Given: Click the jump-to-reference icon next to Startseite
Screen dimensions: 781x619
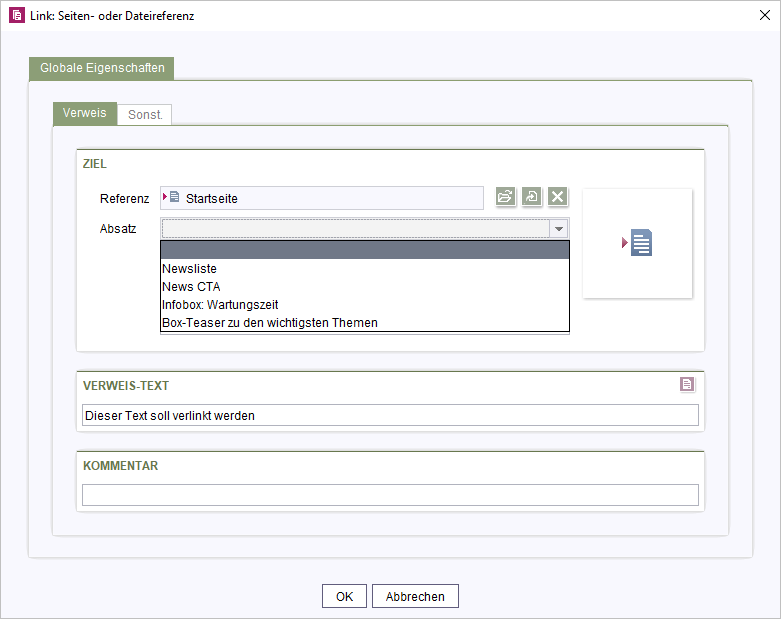Looking at the screenshot, I should pyautogui.click(x=531, y=197).
